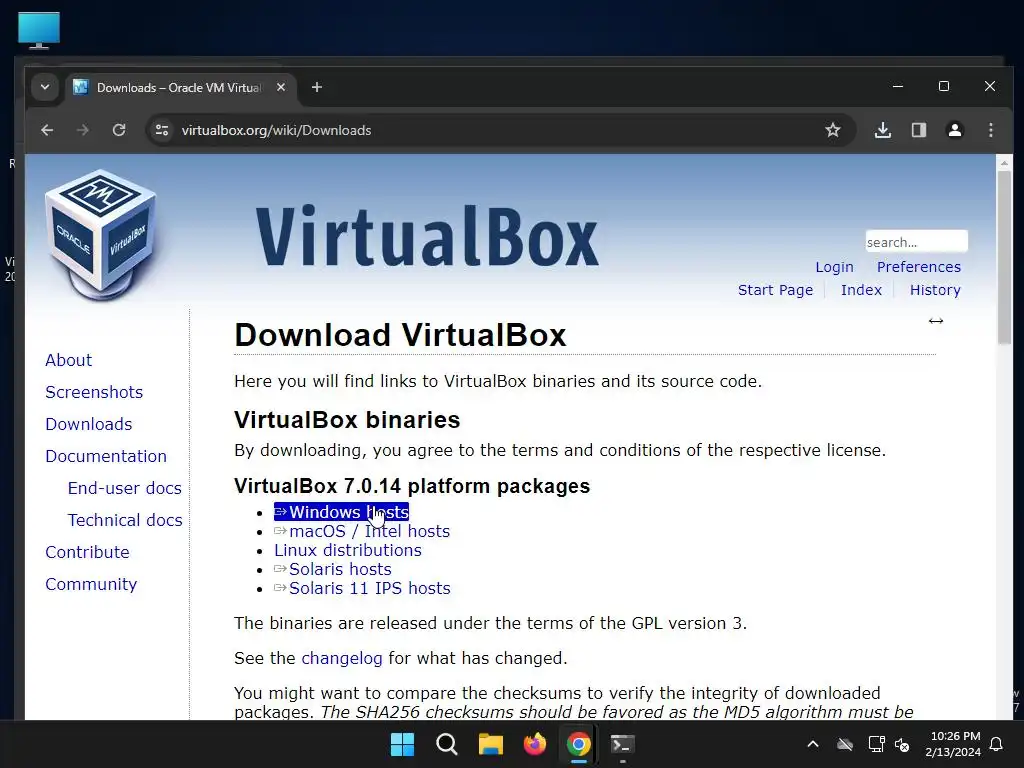Download Solaris 11 IPS hosts package
This screenshot has width=1024, height=768.
pos(362,588)
